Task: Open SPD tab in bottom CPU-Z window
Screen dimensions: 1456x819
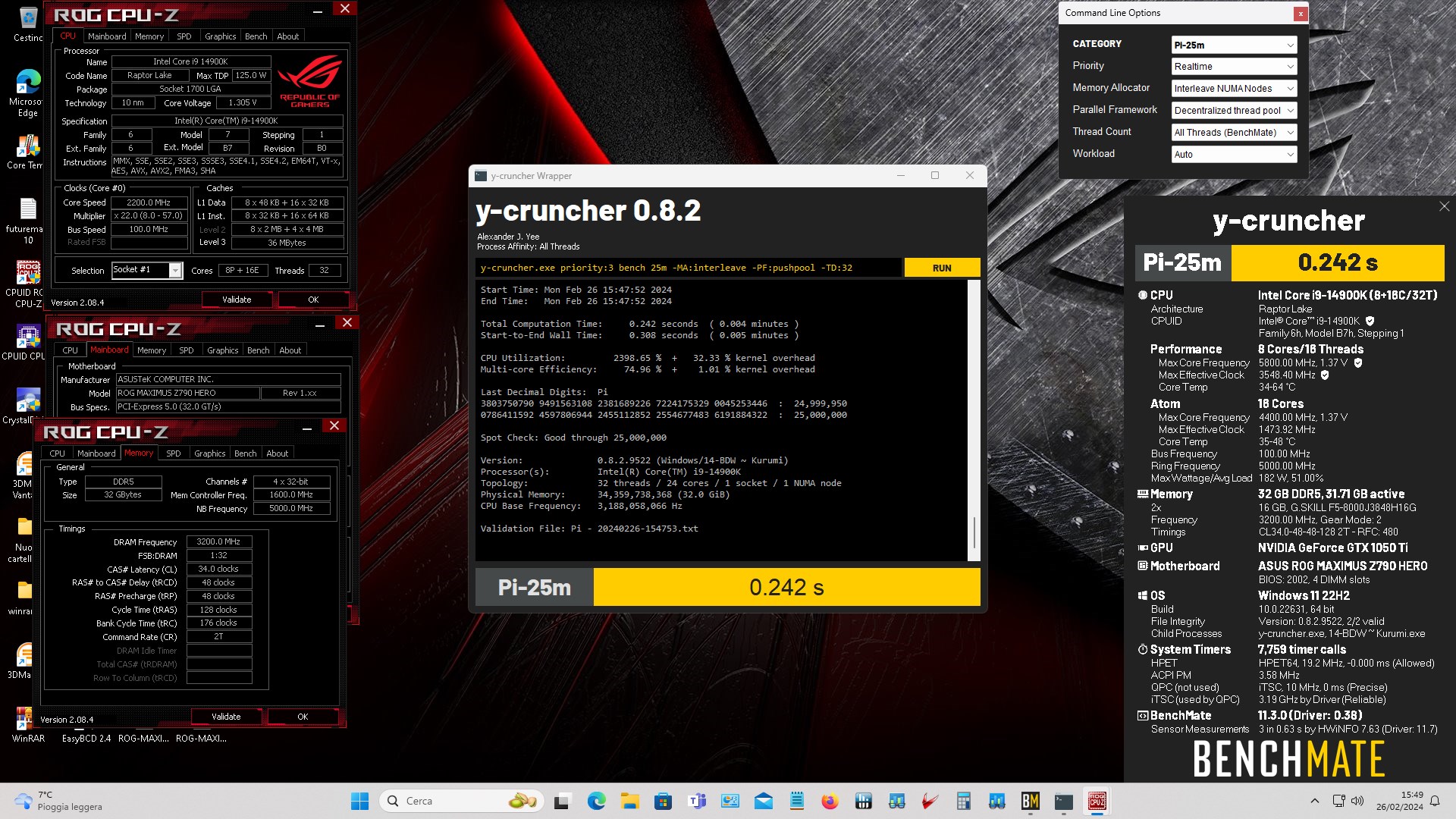Action: [x=174, y=453]
